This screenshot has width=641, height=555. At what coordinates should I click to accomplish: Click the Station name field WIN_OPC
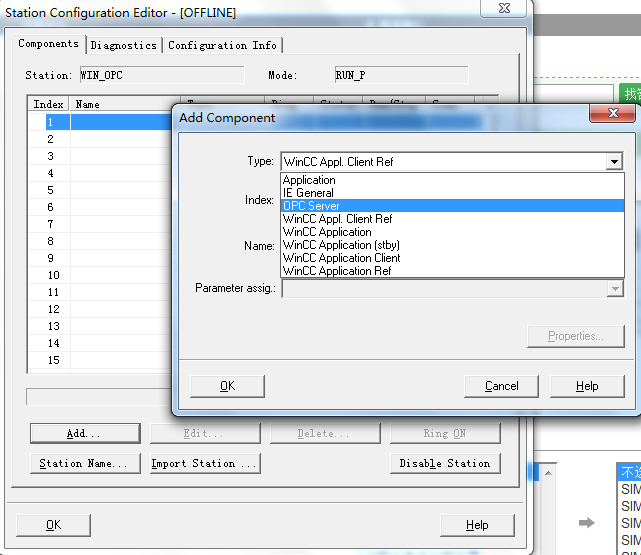click(x=162, y=75)
